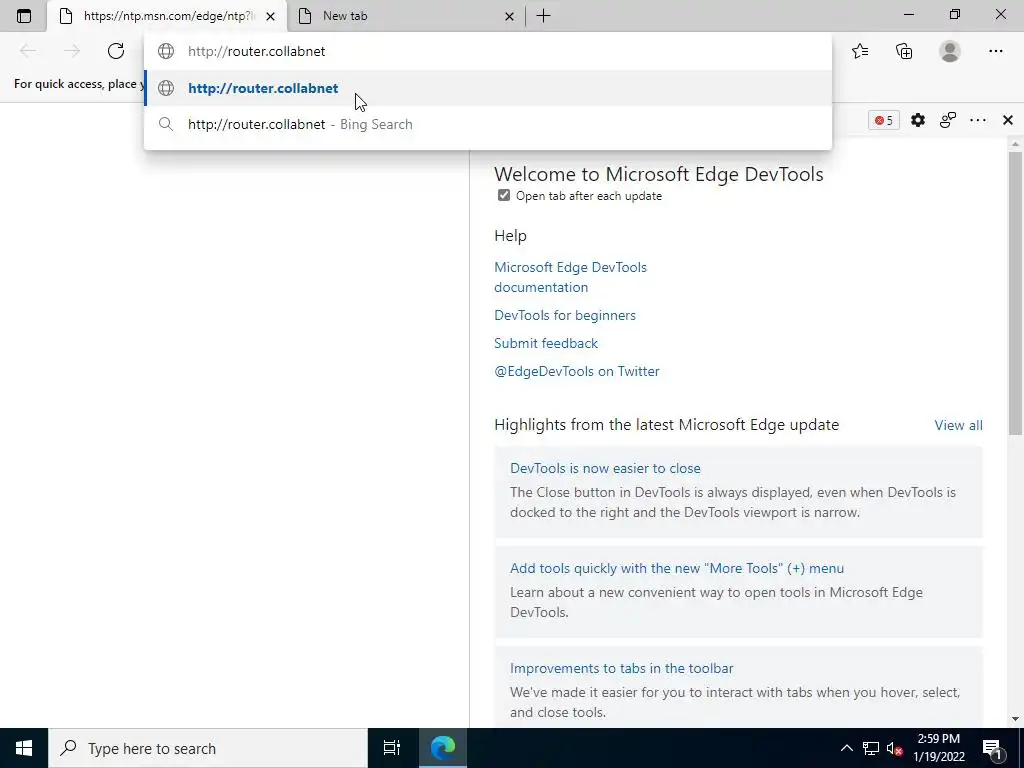This screenshot has height=768, width=1024.
Task: Open the notification center icon
Action: [x=993, y=748]
